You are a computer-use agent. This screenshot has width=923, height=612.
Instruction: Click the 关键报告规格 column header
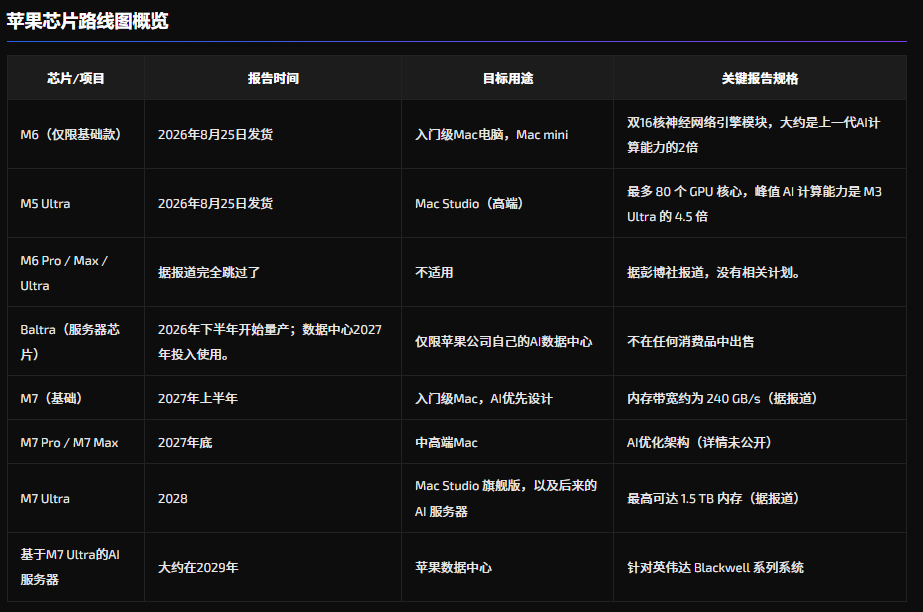click(760, 78)
